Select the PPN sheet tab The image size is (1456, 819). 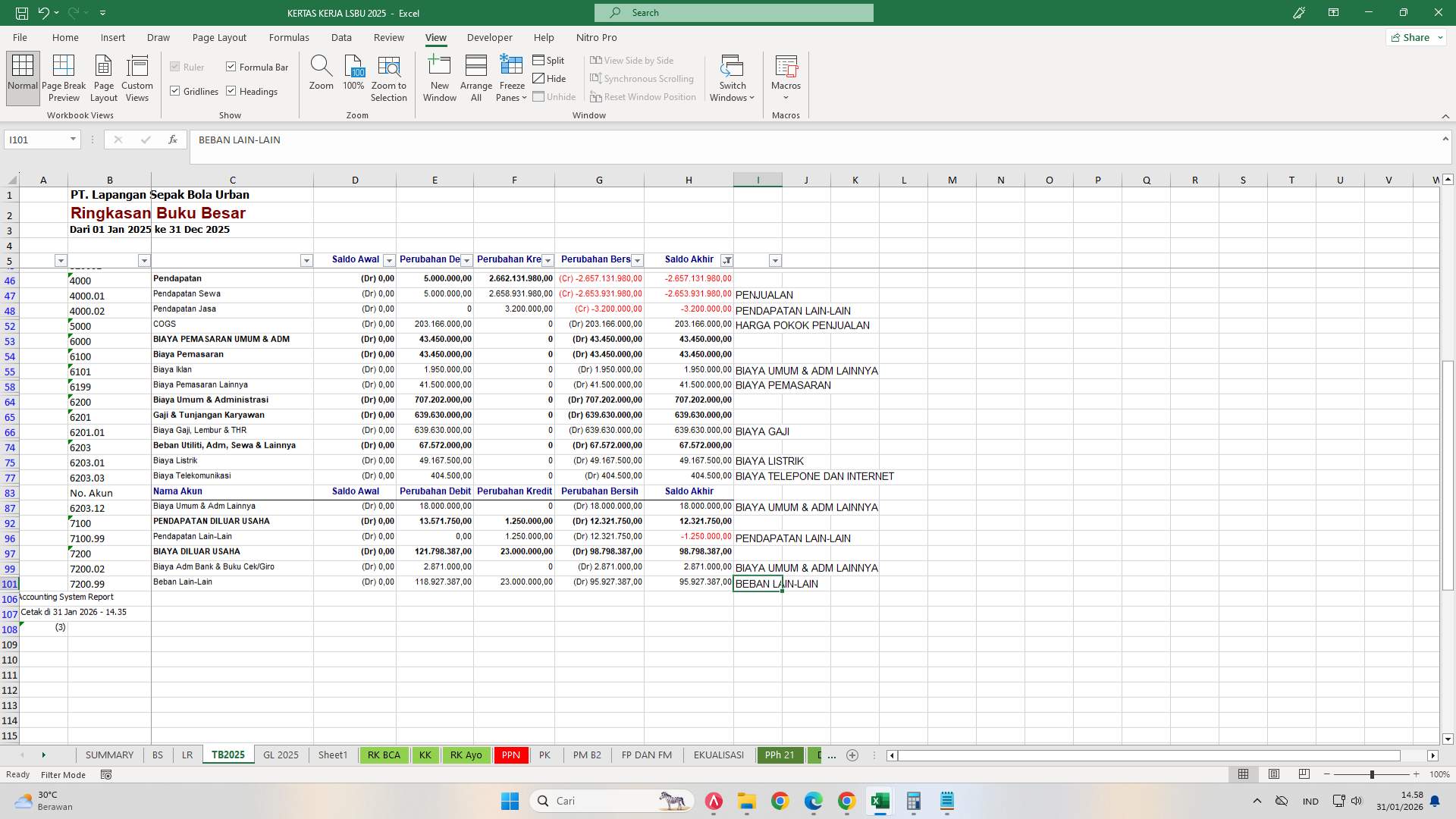[x=510, y=755]
